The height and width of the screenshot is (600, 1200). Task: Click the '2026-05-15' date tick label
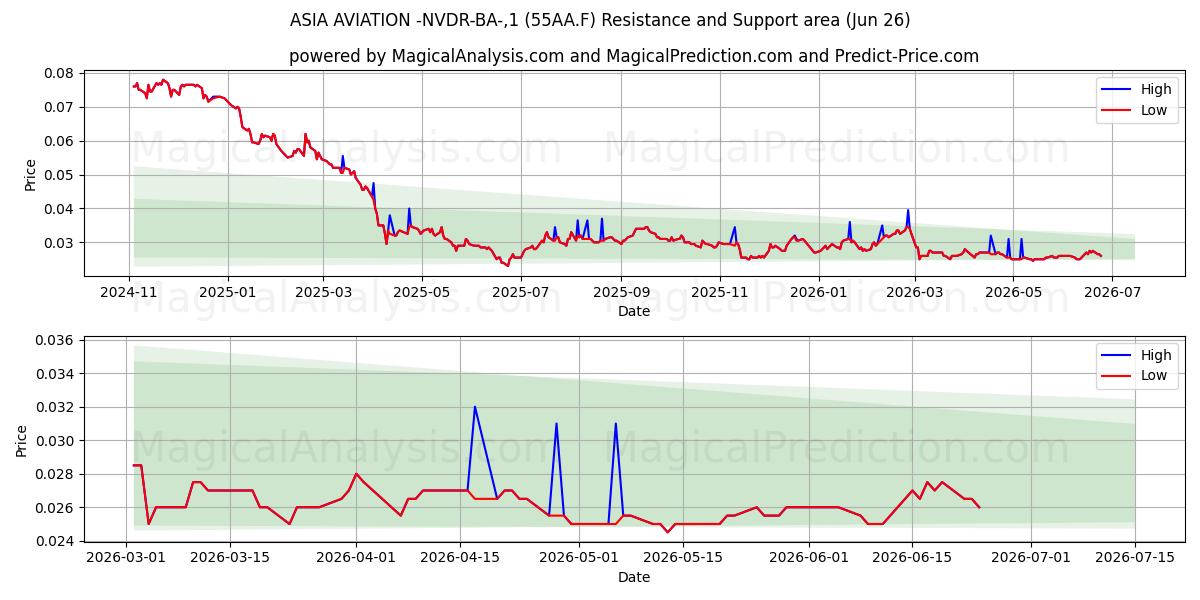point(682,558)
